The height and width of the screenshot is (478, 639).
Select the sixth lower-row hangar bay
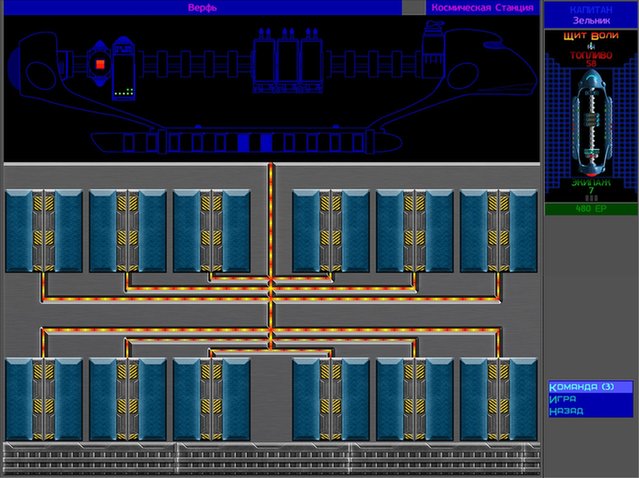click(499, 399)
